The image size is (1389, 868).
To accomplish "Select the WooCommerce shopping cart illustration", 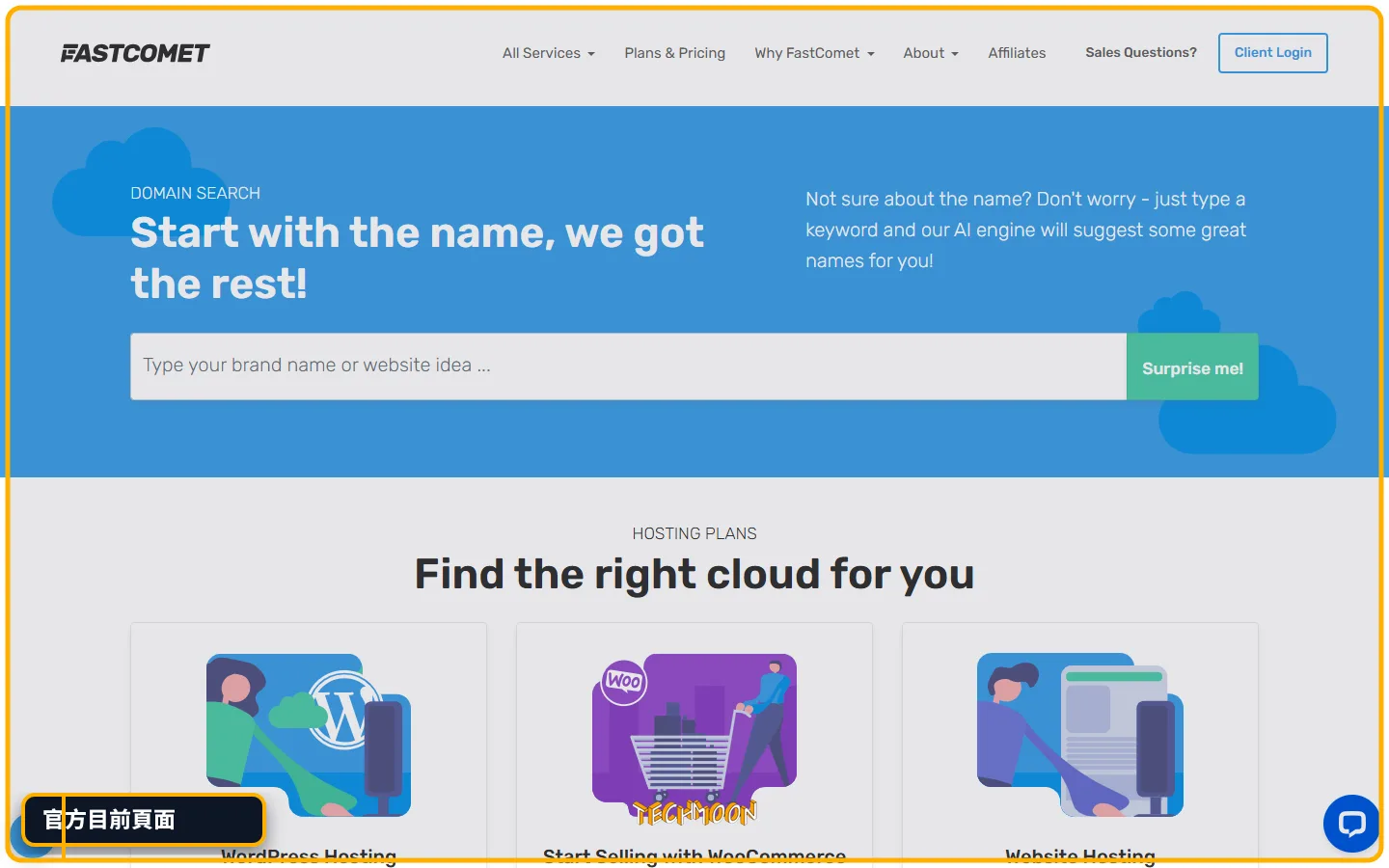I will point(694,735).
